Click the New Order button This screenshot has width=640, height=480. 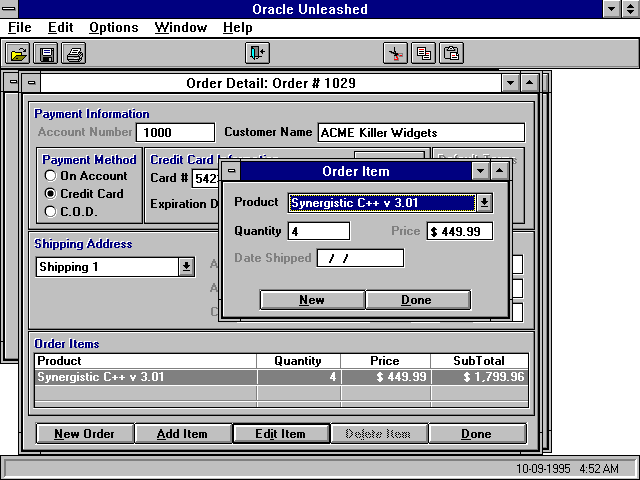pyautogui.click(x=84, y=434)
